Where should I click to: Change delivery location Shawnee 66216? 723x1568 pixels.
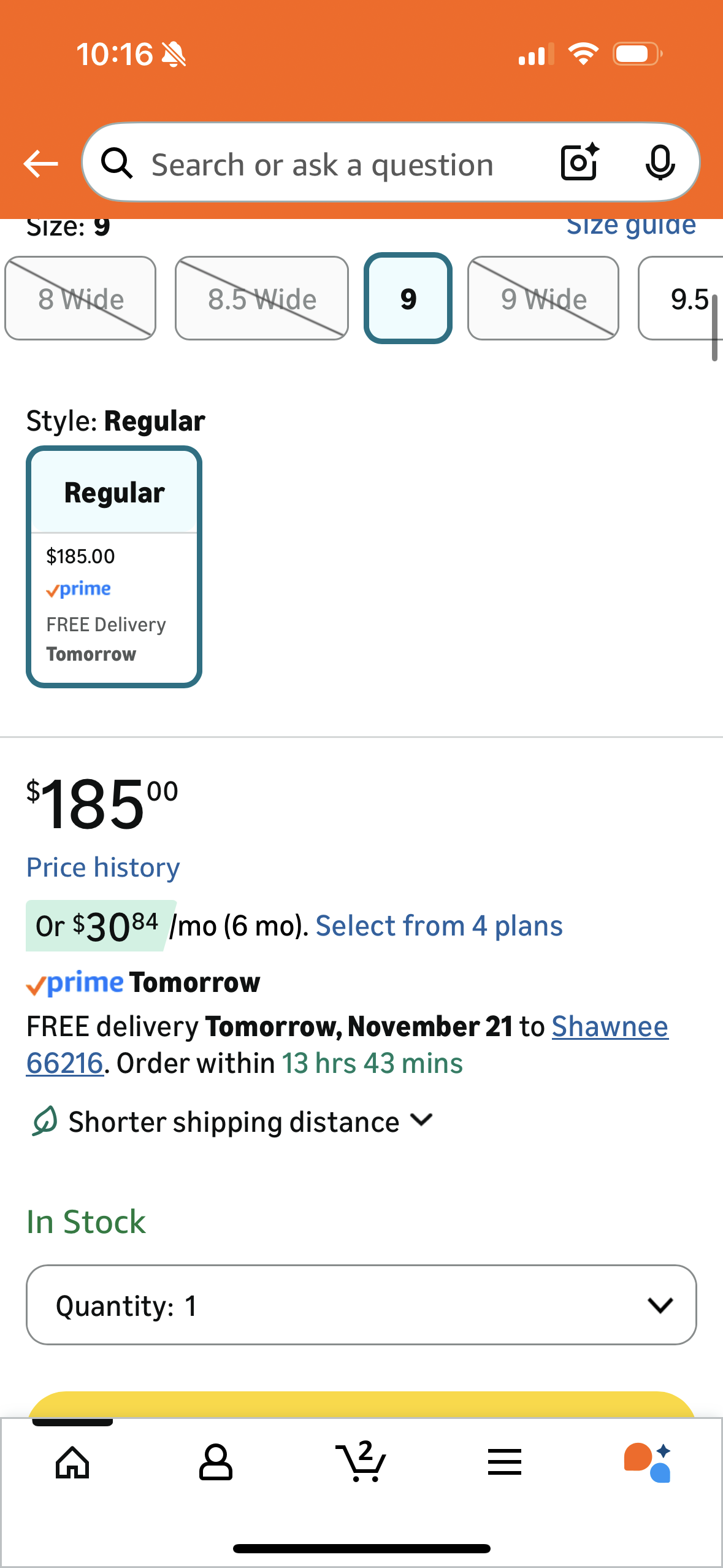tap(610, 1026)
